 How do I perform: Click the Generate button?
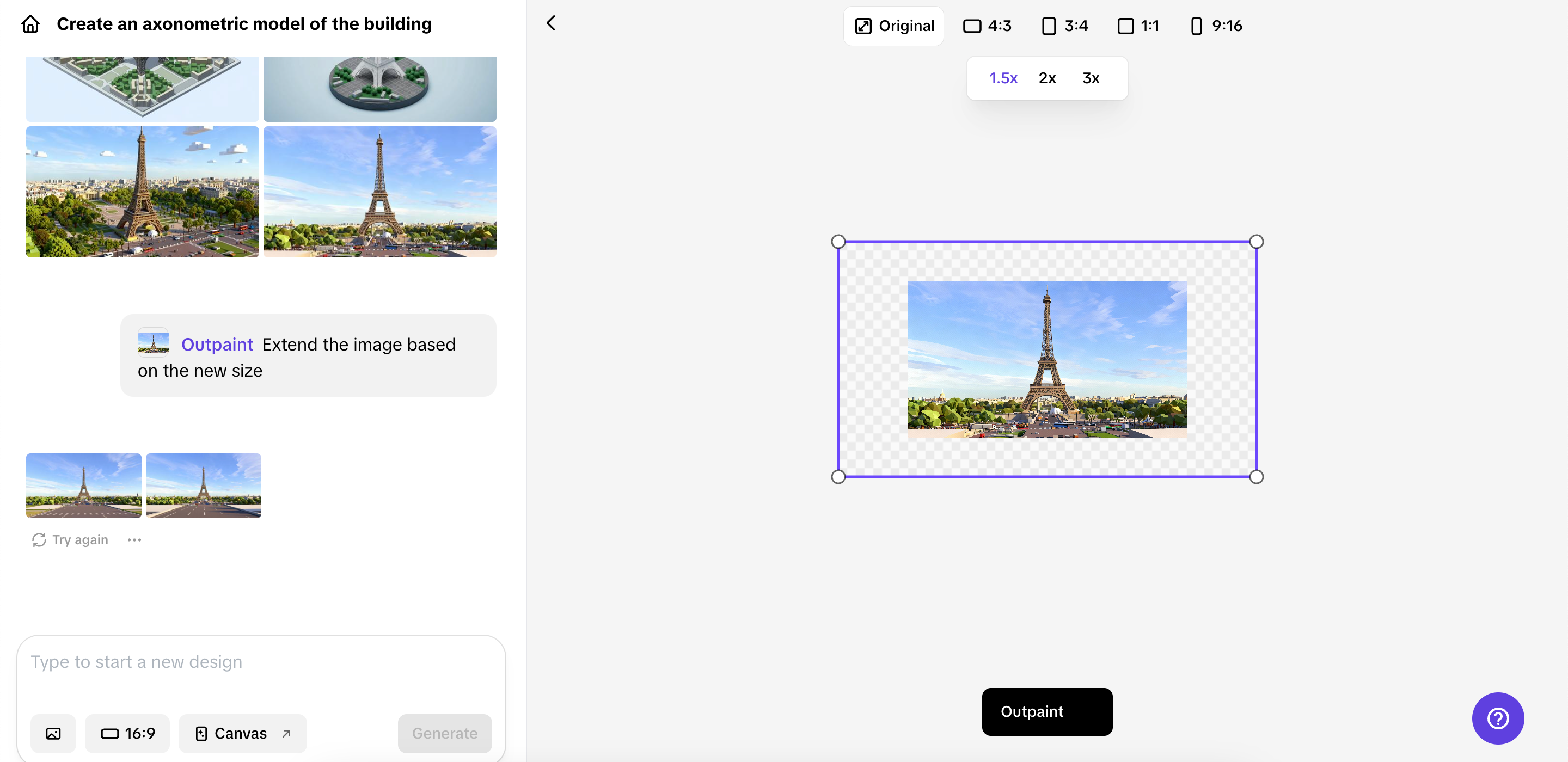pyautogui.click(x=444, y=733)
